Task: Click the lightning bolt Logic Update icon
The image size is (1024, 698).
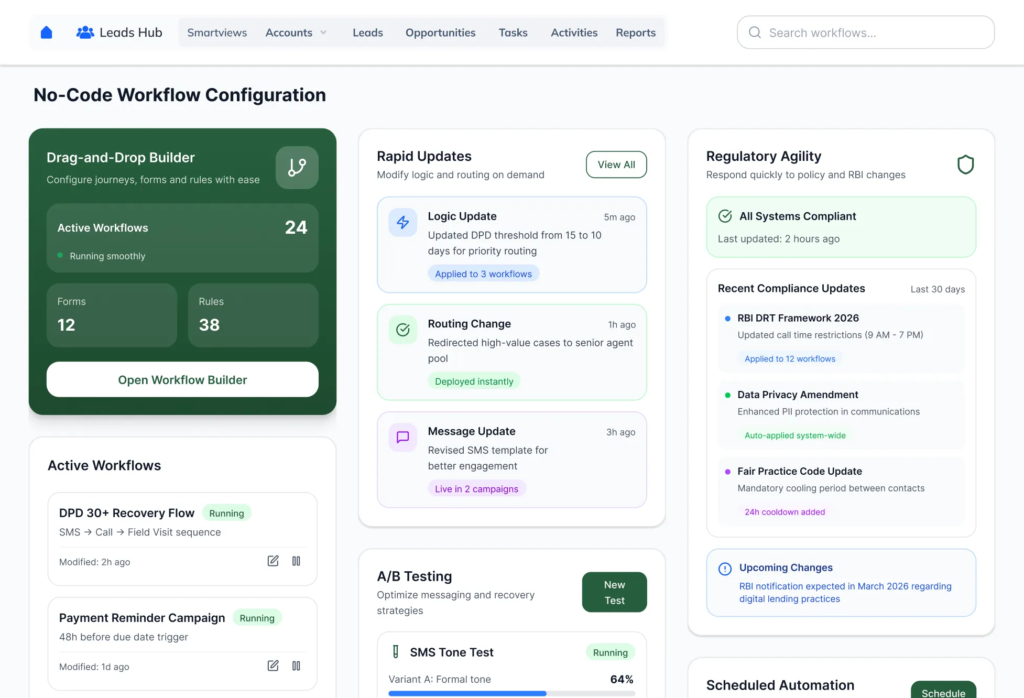Action: pyautogui.click(x=403, y=223)
